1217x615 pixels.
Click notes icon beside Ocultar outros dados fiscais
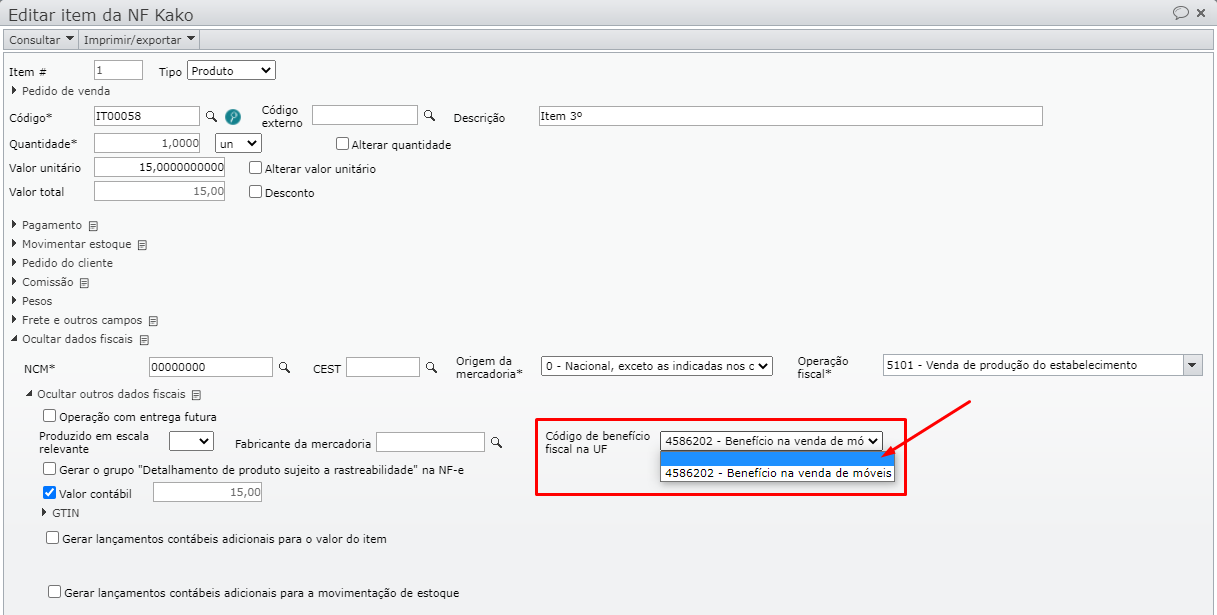click(x=196, y=394)
